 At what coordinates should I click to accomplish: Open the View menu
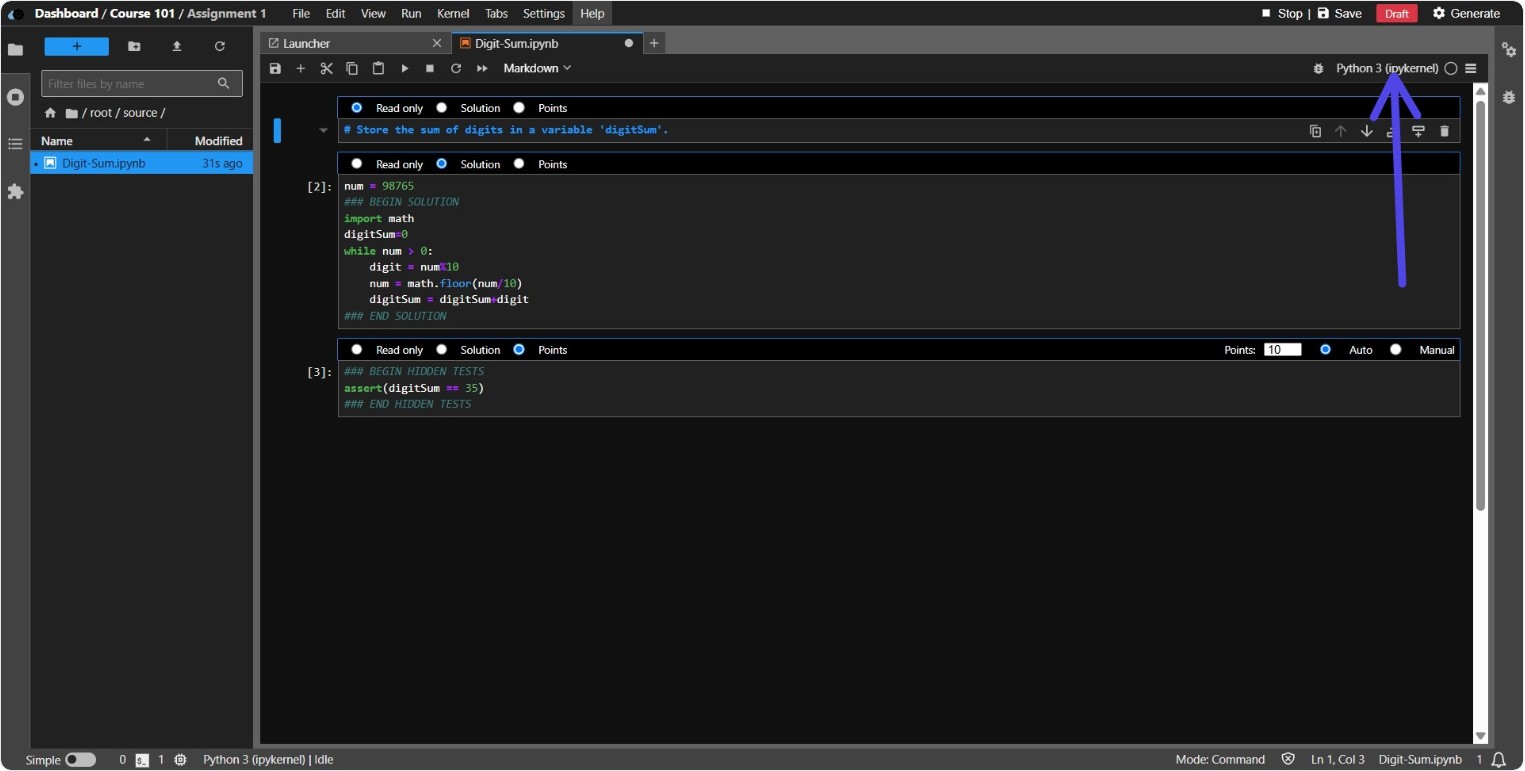click(x=373, y=14)
